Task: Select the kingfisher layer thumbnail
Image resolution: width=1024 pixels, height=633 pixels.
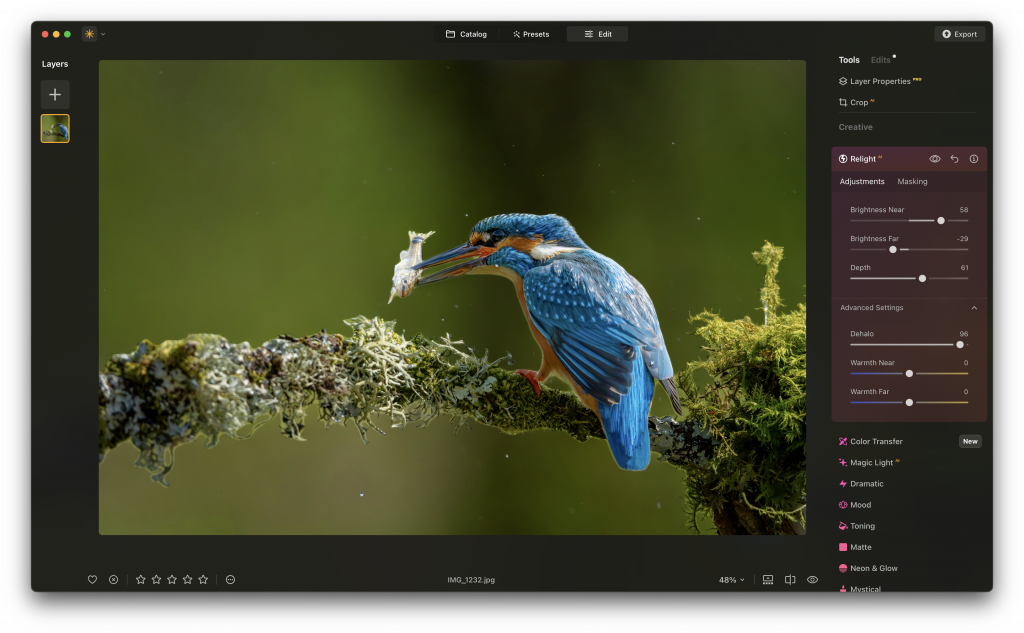Action: [55, 129]
